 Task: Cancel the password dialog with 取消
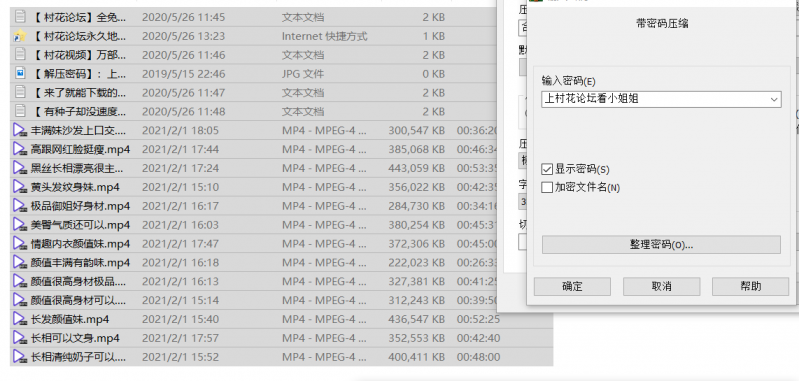click(x=661, y=286)
